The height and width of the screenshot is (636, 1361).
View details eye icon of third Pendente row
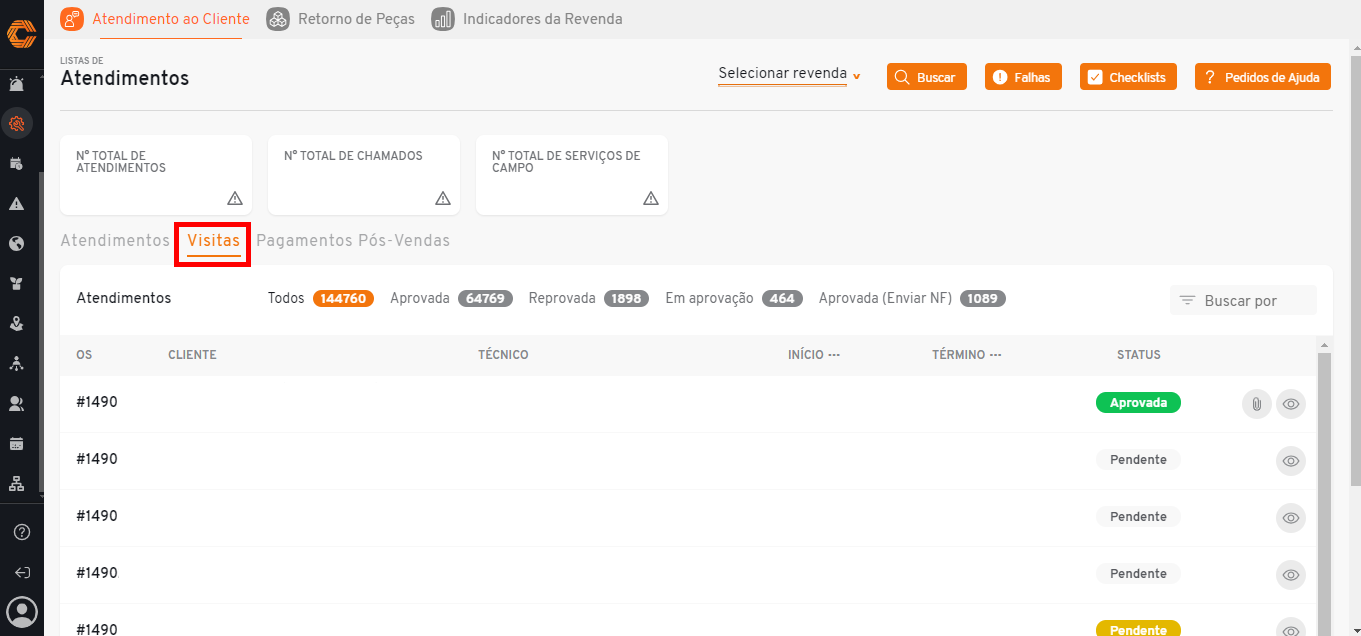[x=1291, y=575]
